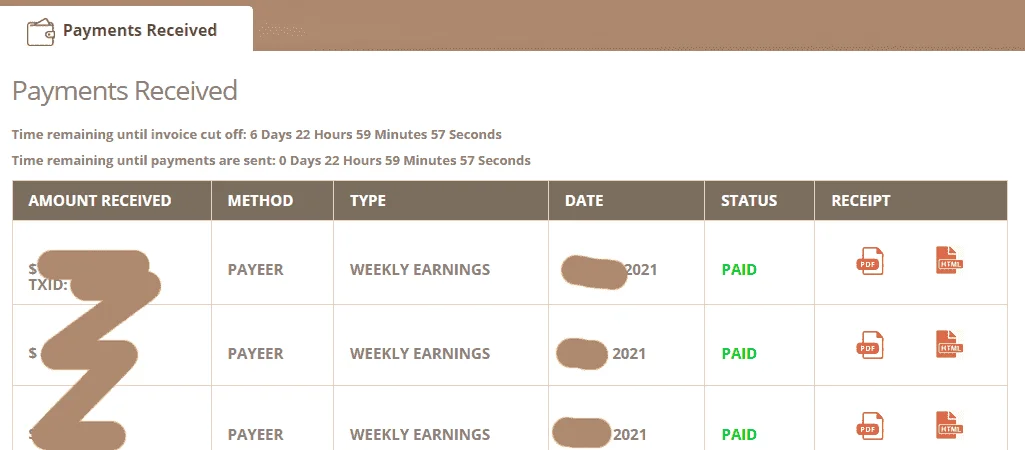Viewport: 1025px width, 450px height.
Task: Download PDF receipt for second payment row
Action: 870,345
